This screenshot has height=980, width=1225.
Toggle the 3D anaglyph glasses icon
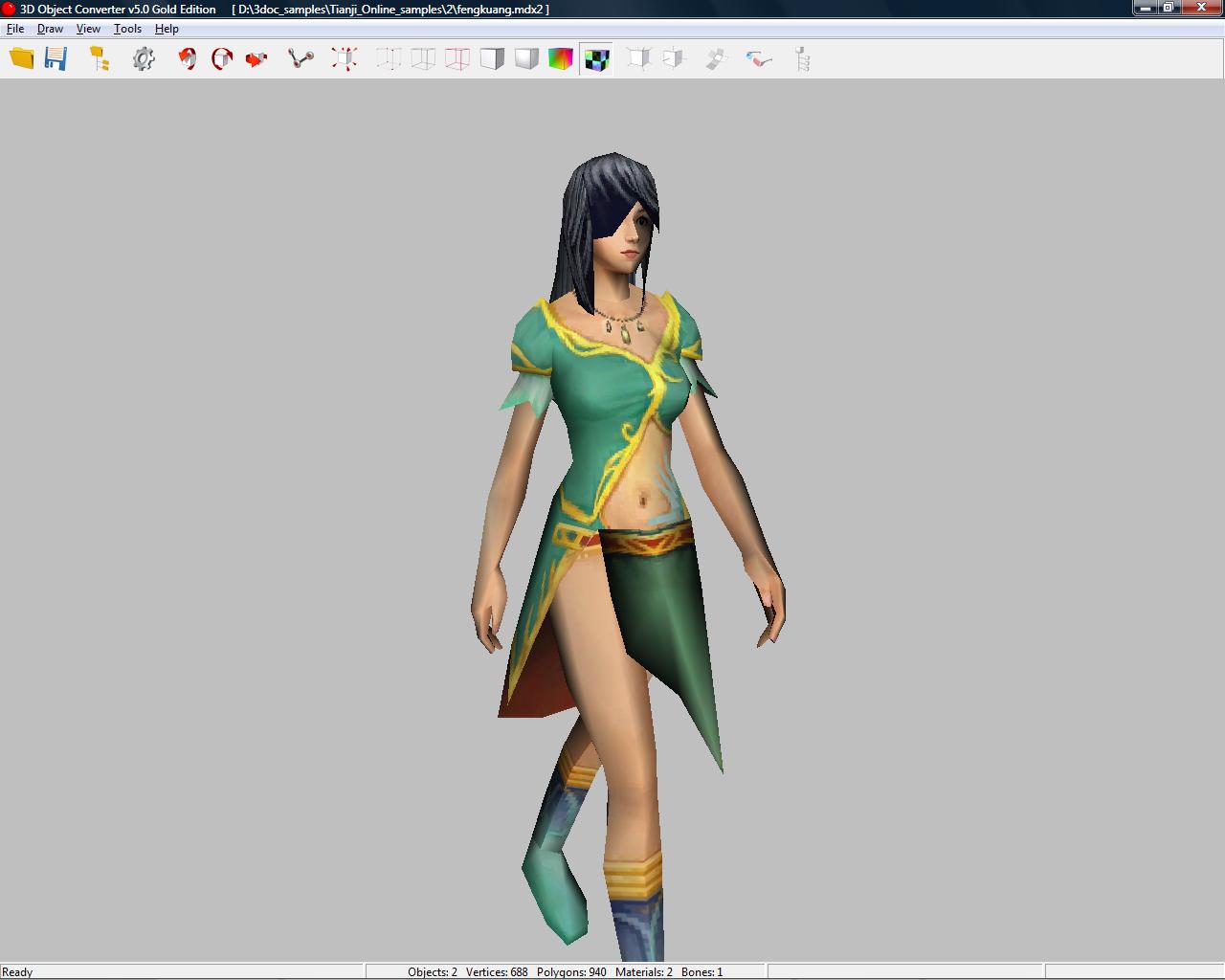tap(760, 58)
